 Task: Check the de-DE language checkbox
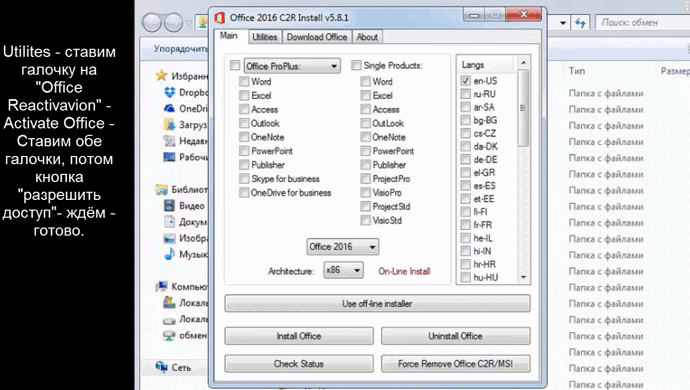click(x=466, y=159)
